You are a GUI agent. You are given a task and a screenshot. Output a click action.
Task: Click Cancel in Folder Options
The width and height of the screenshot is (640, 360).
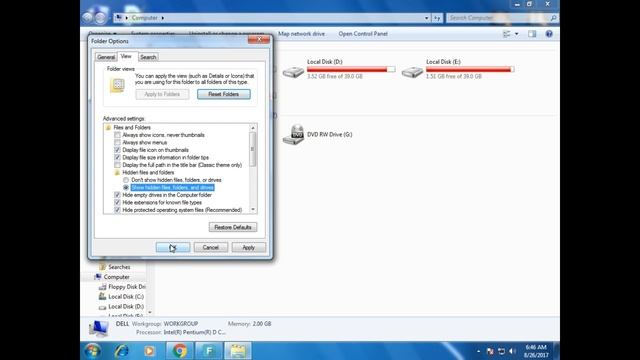[x=211, y=247]
